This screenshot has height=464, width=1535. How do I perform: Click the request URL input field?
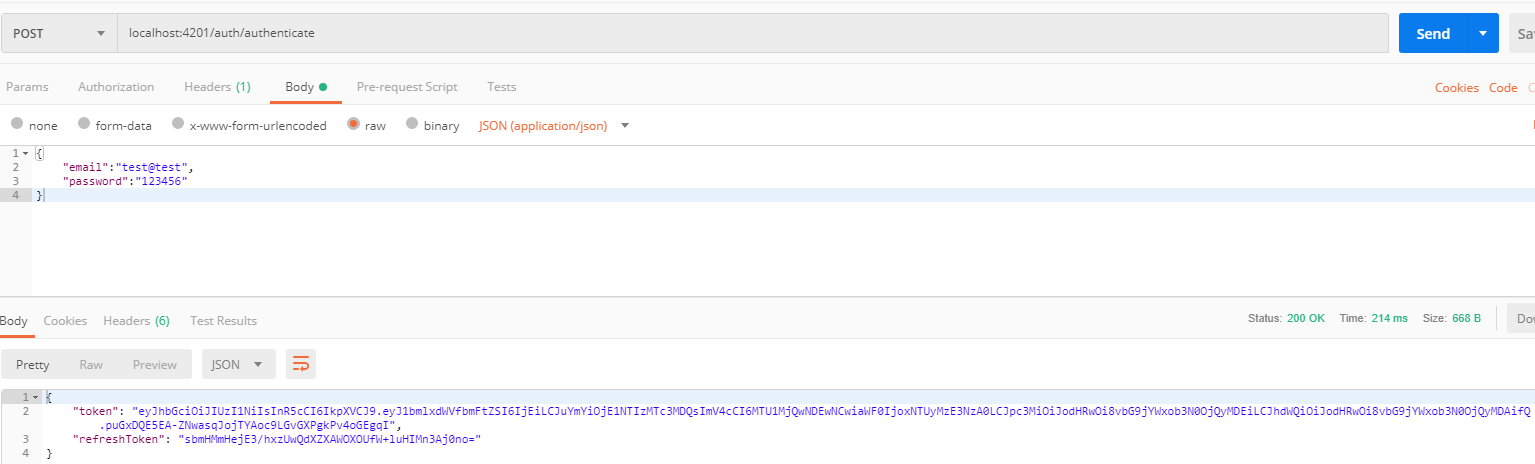753,33
